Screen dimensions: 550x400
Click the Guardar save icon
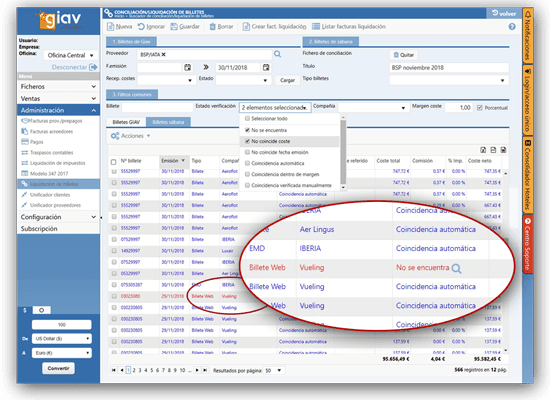[174, 27]
